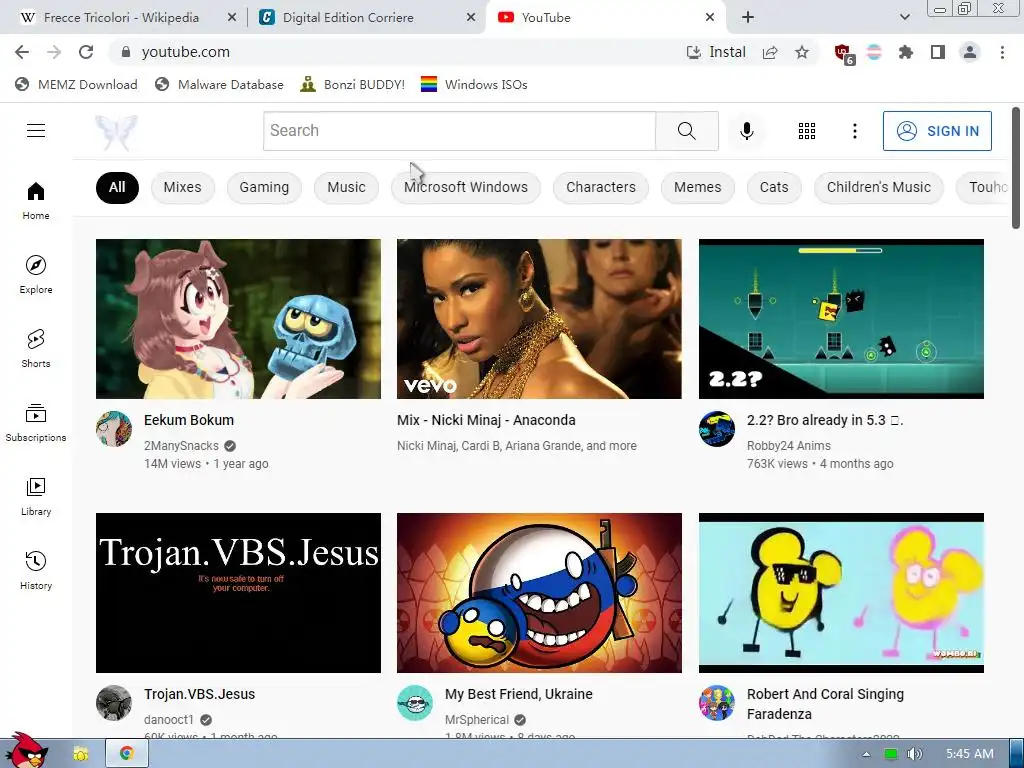
Task: Start voice search with microphone icon
Action: tap(746, 131)
